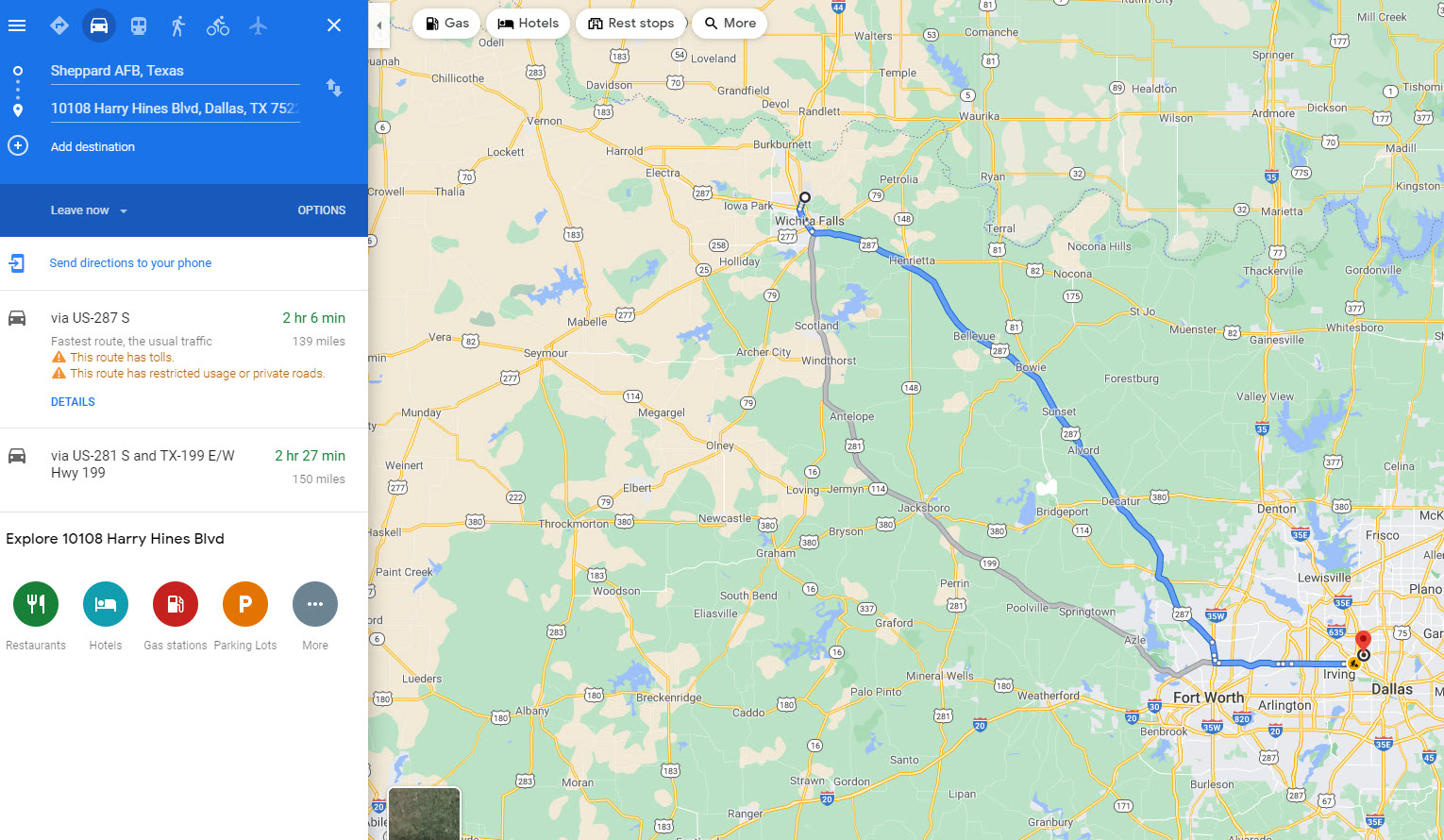Choose cycling directions mode
1444x840 pixels.
pos(218,25)
